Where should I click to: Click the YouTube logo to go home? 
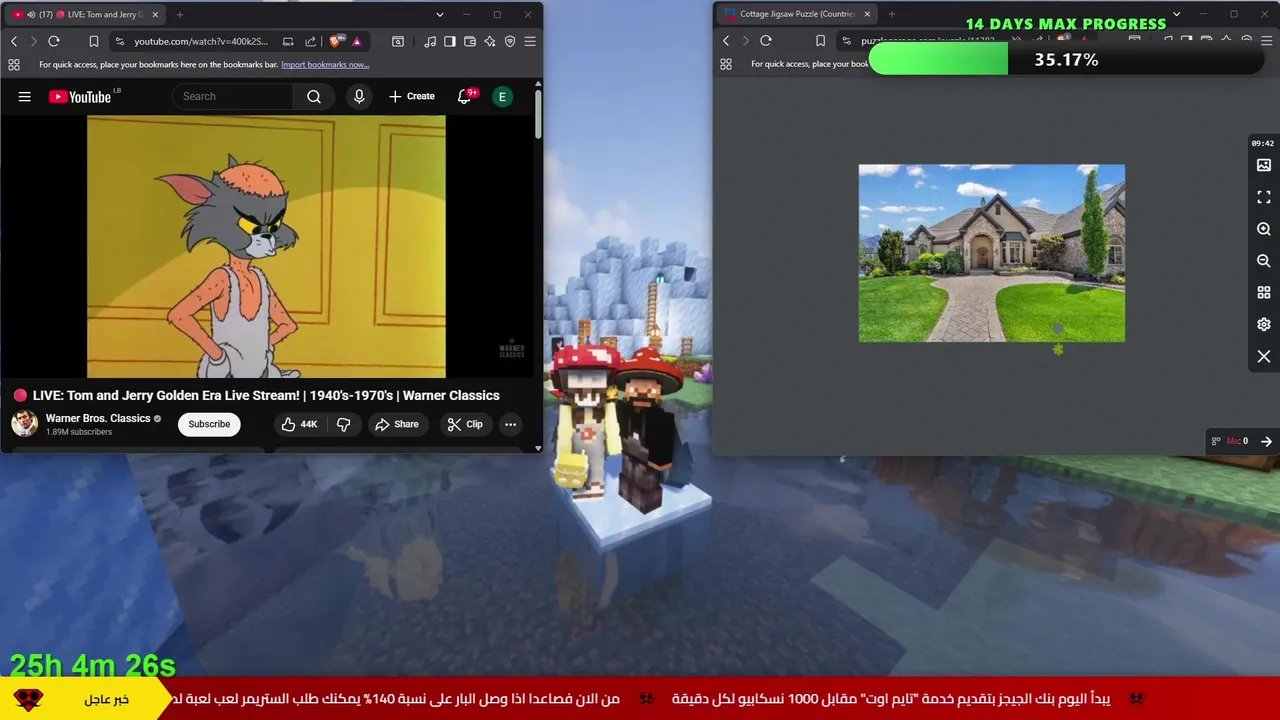coord(82,96)
